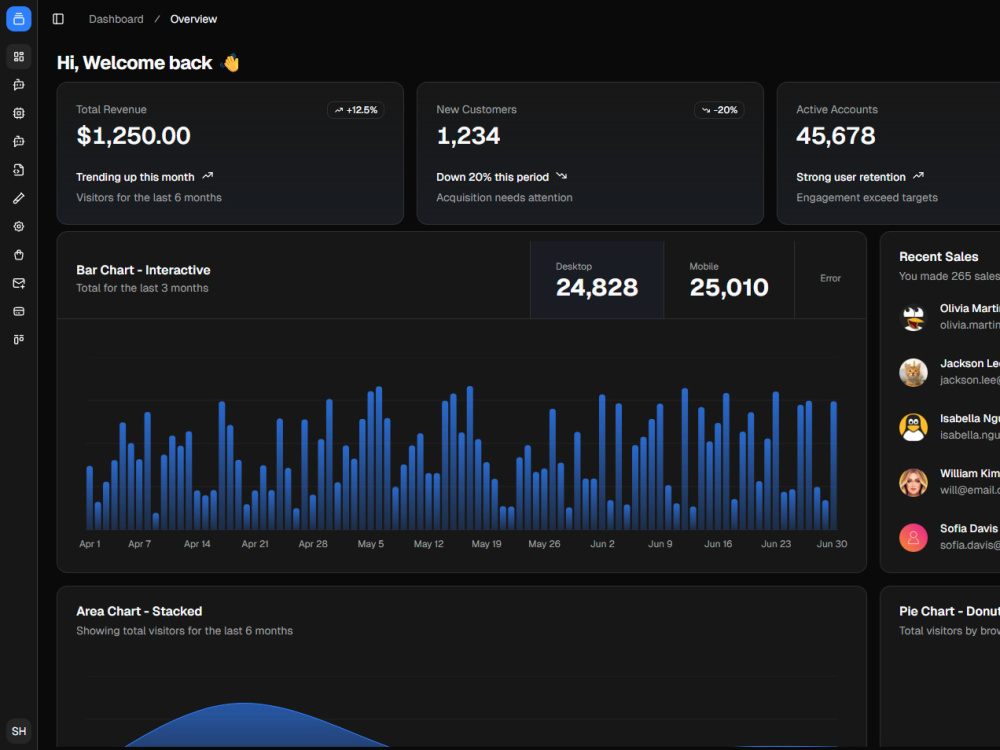
Task: Click Sofia Davis's pink avatar
Action: click(x=913, y=538)
